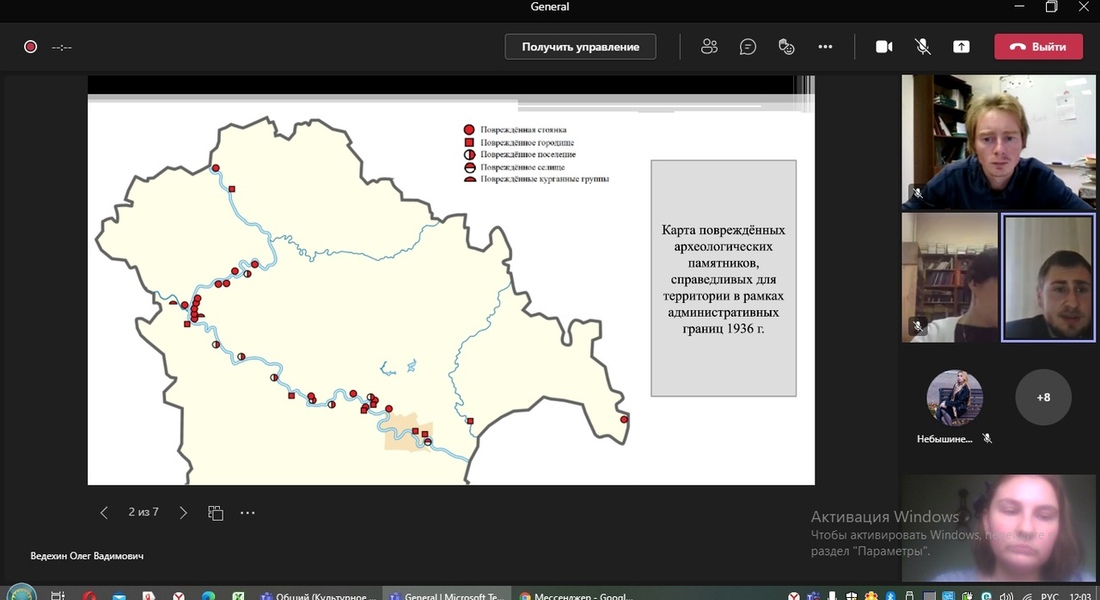Switch to the Общий (Культурное...) taskbar window
Image resolution: width=1100 pixels, height=600 pixels.
[x=314, y=594]
